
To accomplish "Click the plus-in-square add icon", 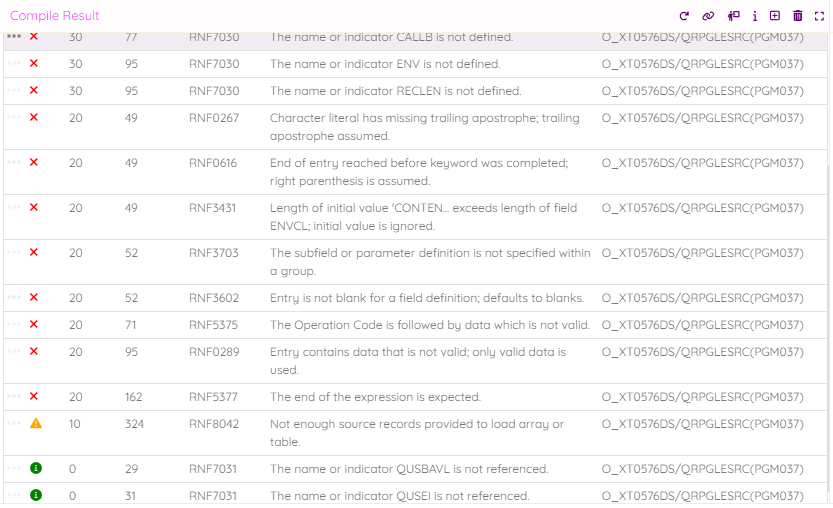I will pyautogui.click(x=775, y=16).
